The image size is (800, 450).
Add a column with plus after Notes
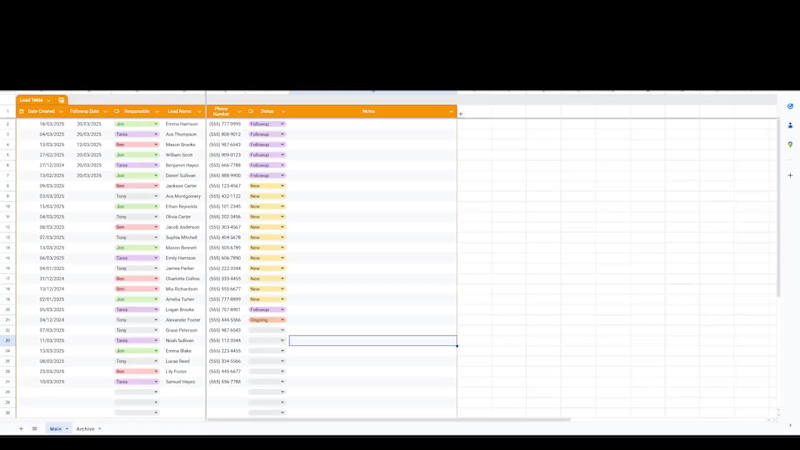coord(461,114)
